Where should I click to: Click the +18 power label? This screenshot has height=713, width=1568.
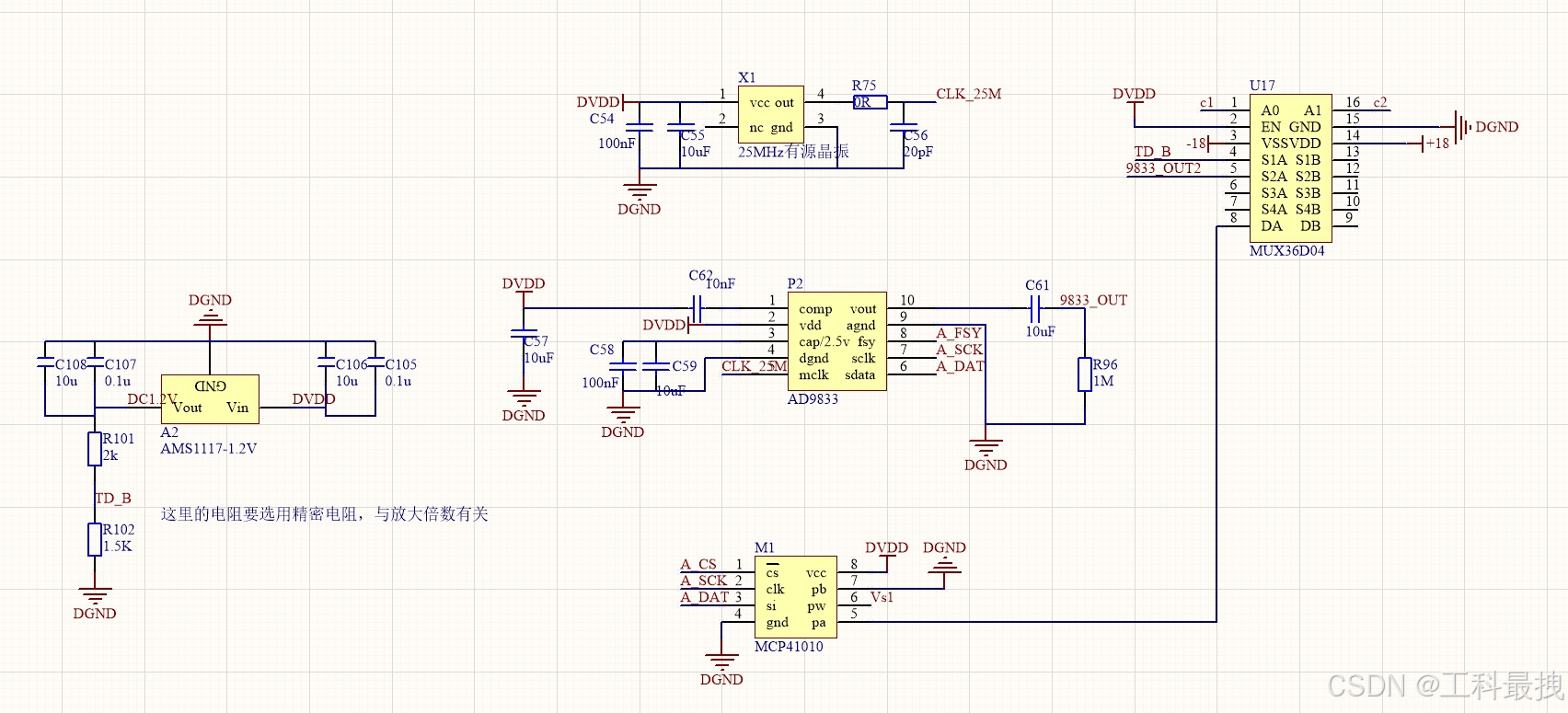coord(1437,144)
